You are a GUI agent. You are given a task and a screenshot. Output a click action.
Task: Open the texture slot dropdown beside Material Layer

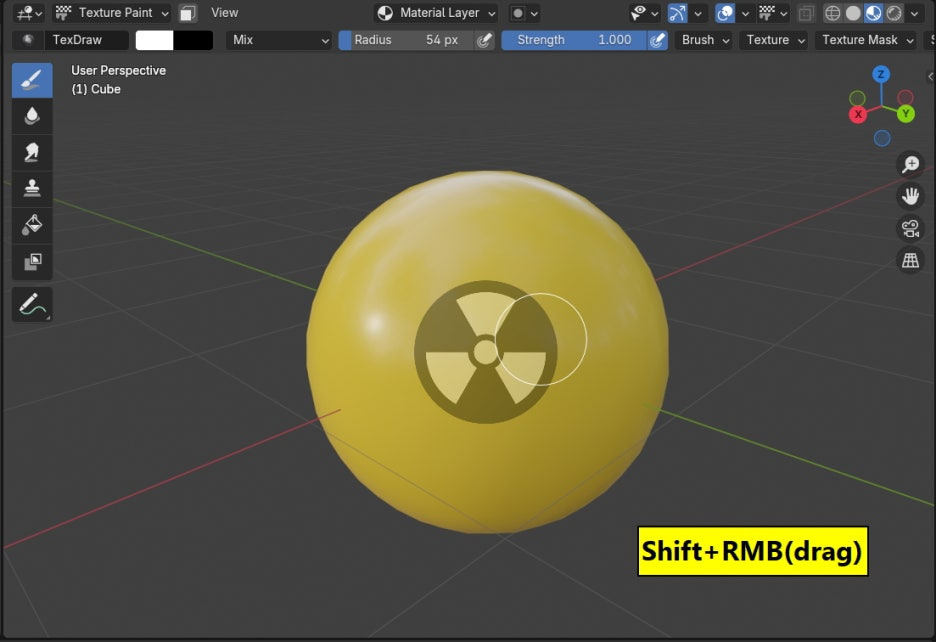click(x=525, y=13)
